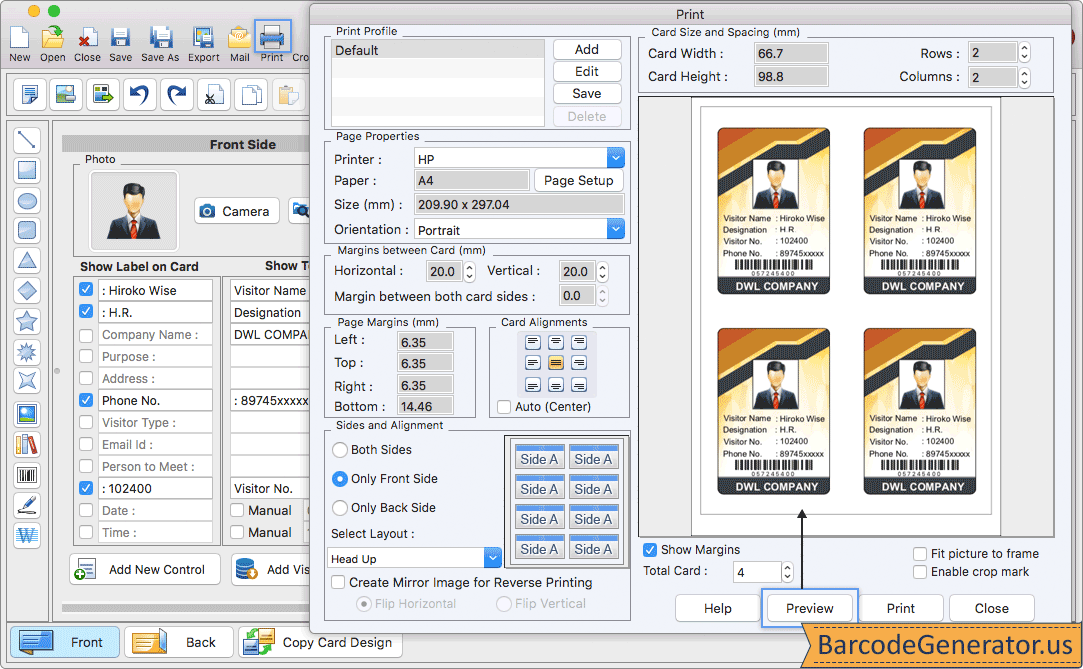Switch to the Front tab
The width and height of the screenshot is (1083, 669).
click(64, 642)
